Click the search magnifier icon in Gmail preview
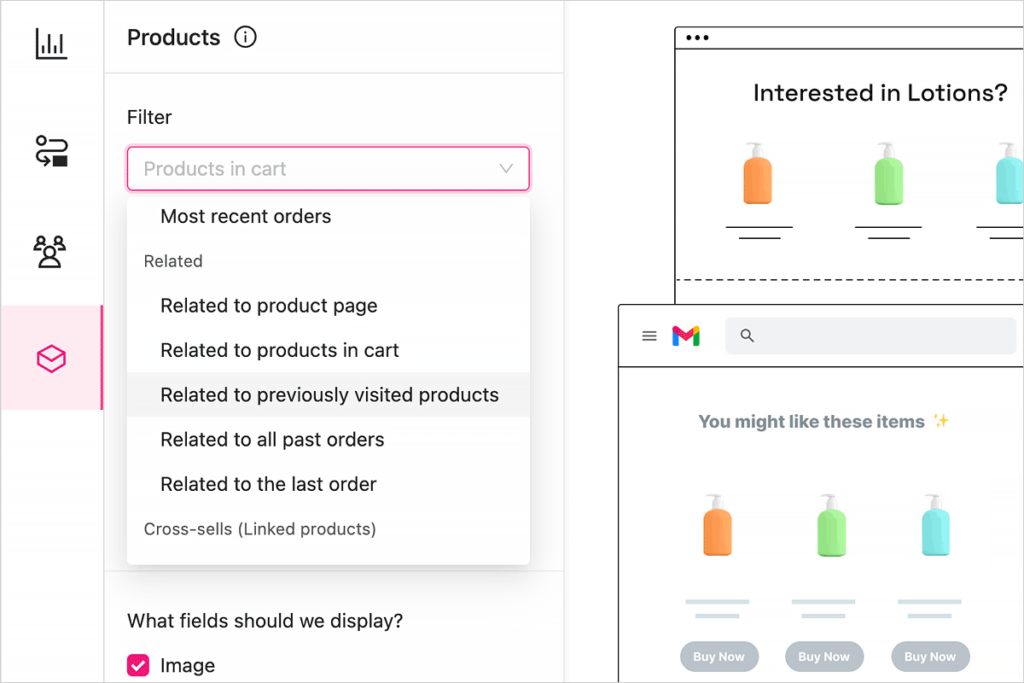The image size is (1024, 683). pyautogui.click(x=747, y=336)
